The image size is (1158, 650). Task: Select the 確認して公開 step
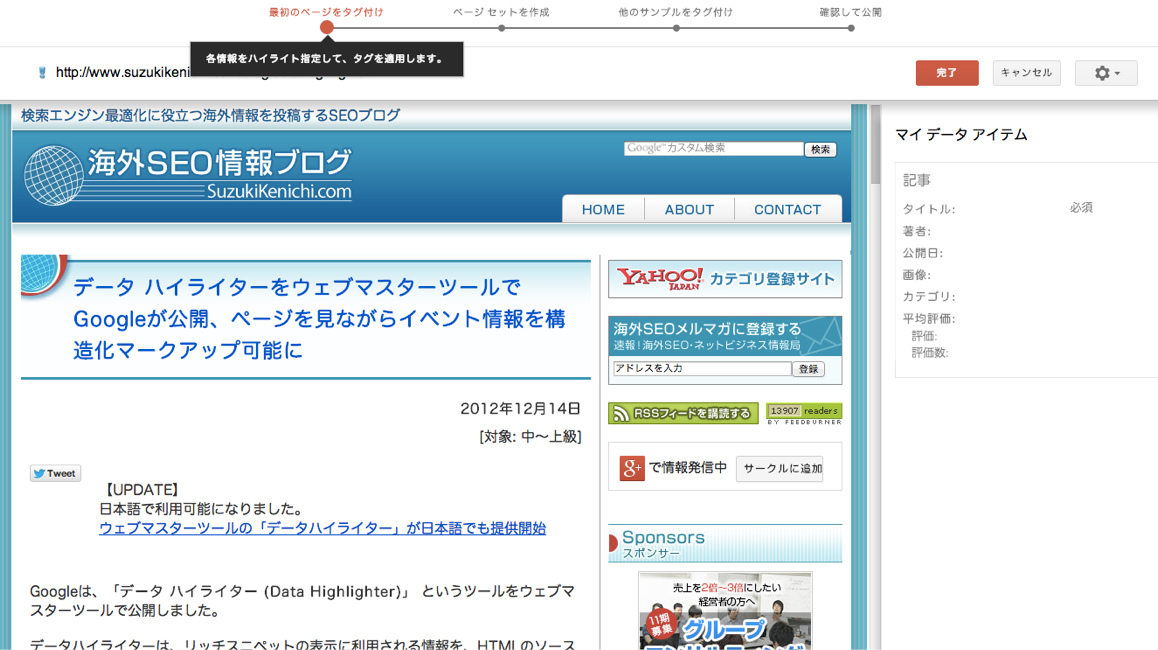click(851, 13)
